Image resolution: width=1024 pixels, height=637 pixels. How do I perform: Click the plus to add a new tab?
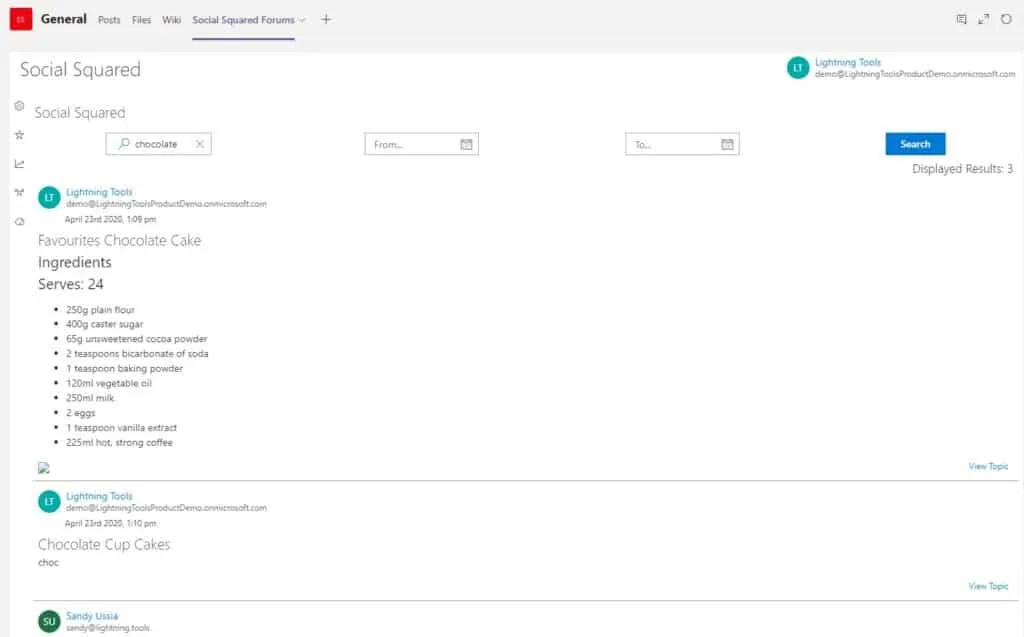(x=326, y=18)
